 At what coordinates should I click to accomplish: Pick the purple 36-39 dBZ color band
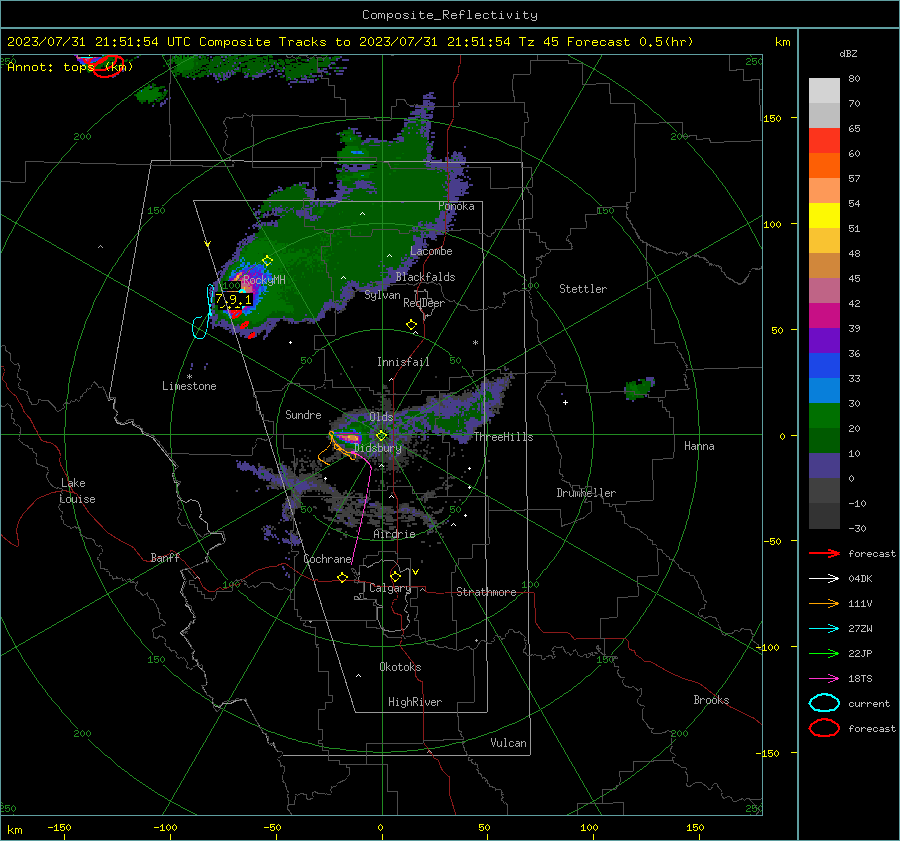824,341
